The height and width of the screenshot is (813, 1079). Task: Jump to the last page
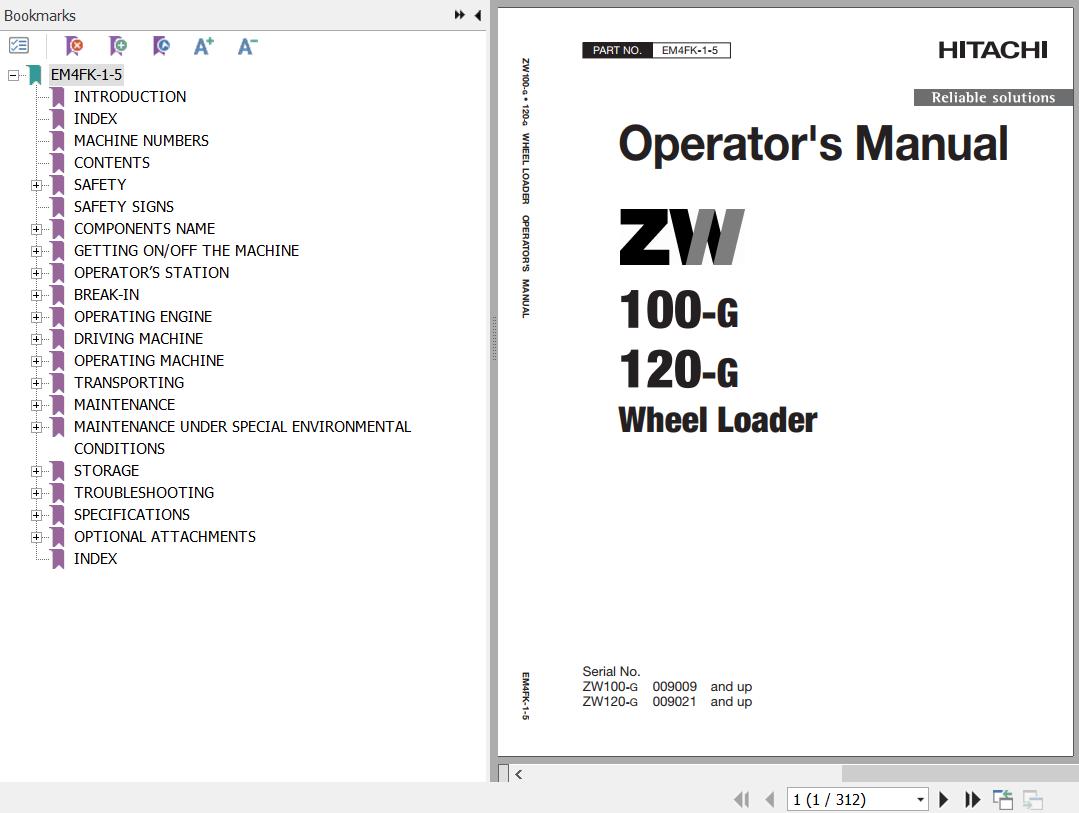972,799
